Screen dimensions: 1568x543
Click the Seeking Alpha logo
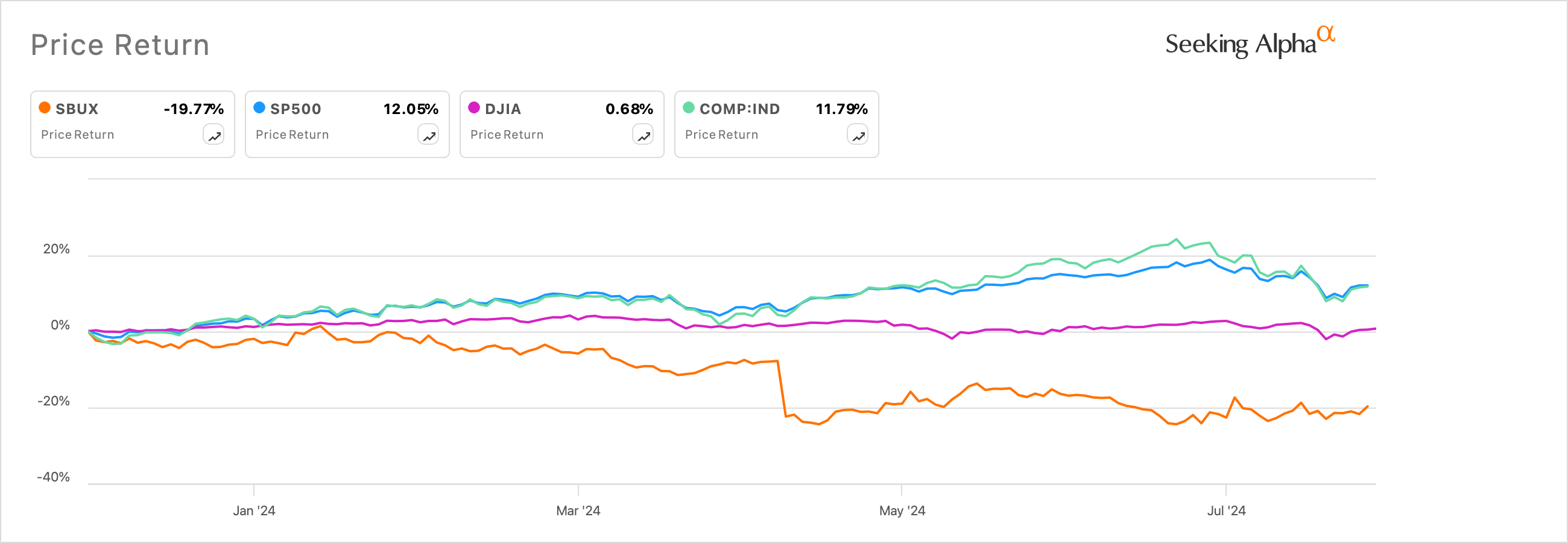[x=1250, y=43]
